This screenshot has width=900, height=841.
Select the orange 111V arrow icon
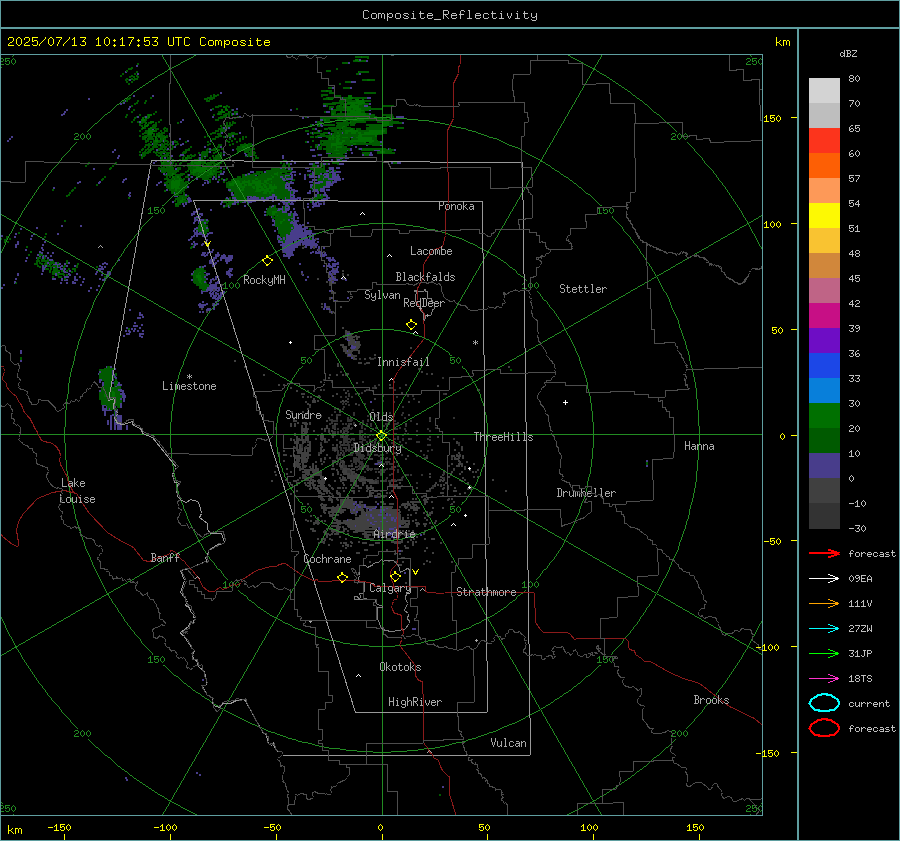click(824, 603)
